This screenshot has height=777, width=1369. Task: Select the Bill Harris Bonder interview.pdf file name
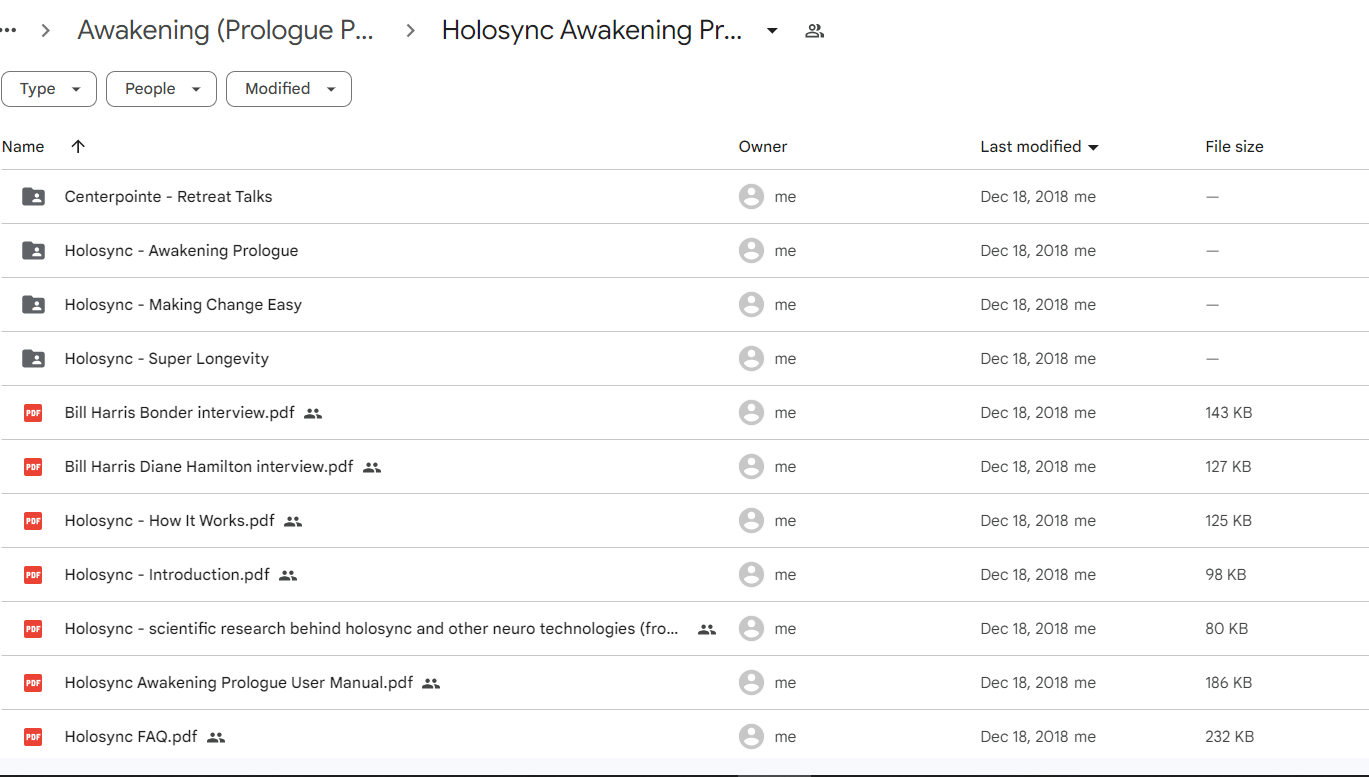tap(180, 413)
